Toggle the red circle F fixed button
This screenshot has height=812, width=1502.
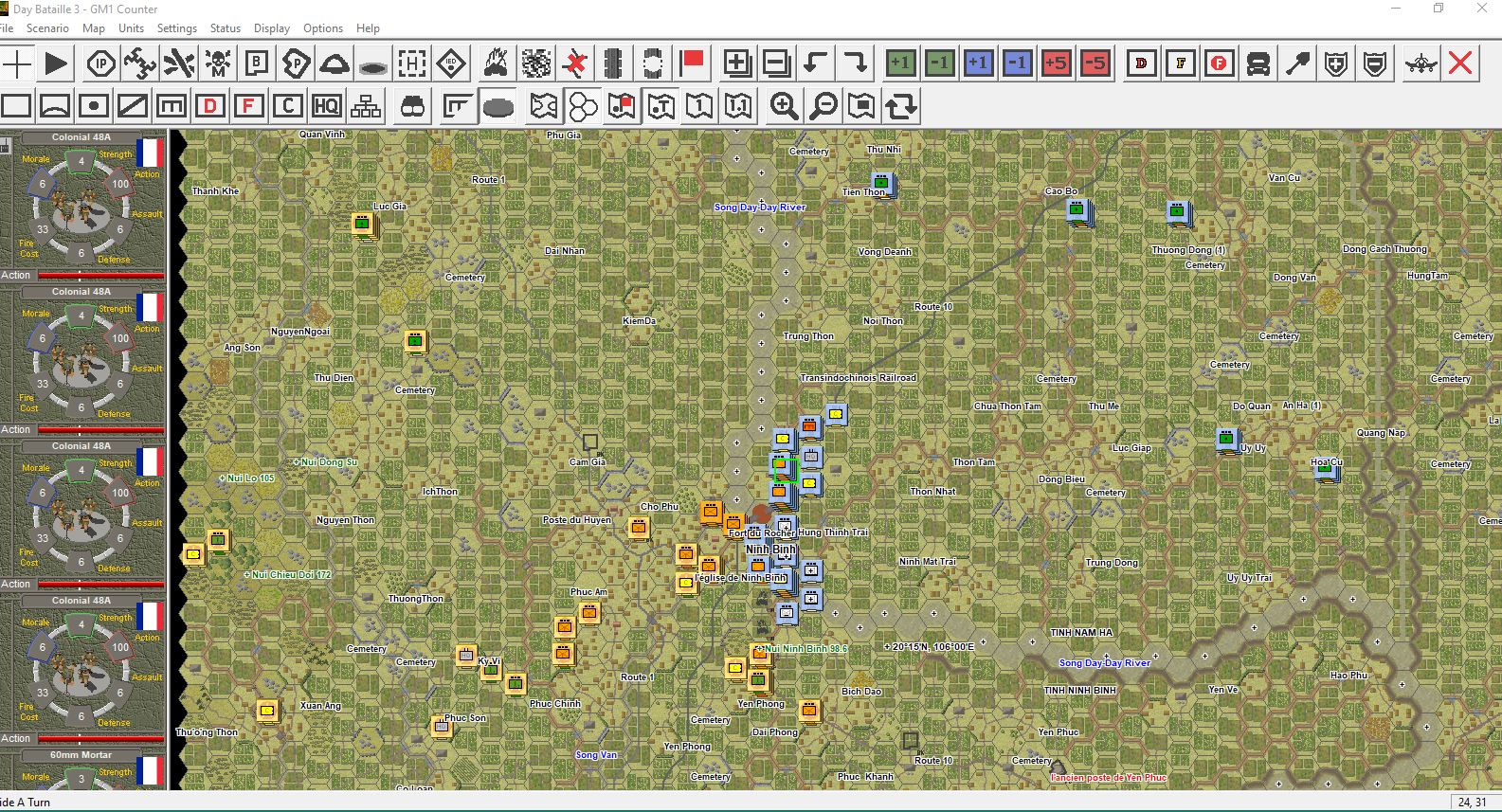pyautogui.click(x=1219, y=64)
